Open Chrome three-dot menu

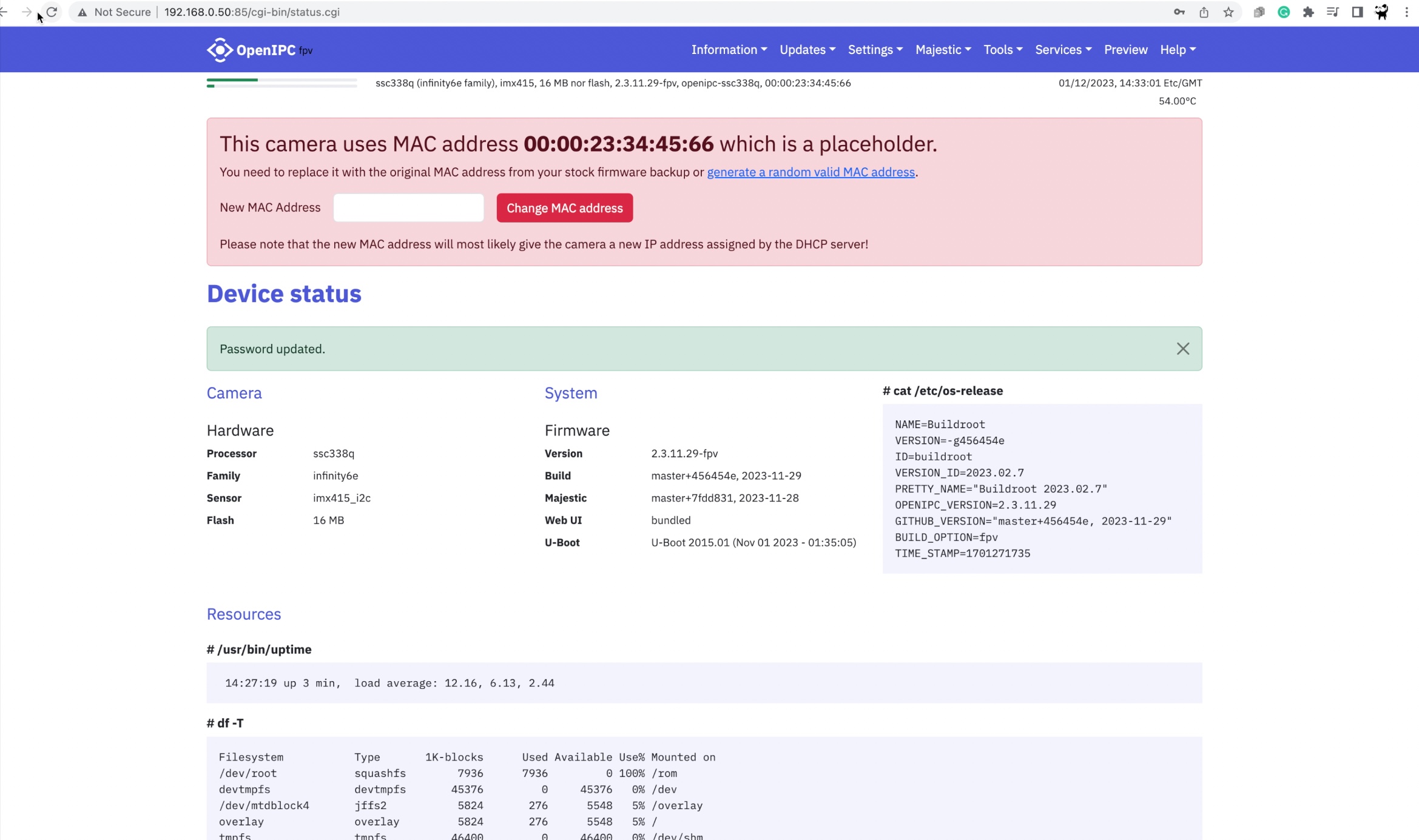click(x=1406, y=12)
